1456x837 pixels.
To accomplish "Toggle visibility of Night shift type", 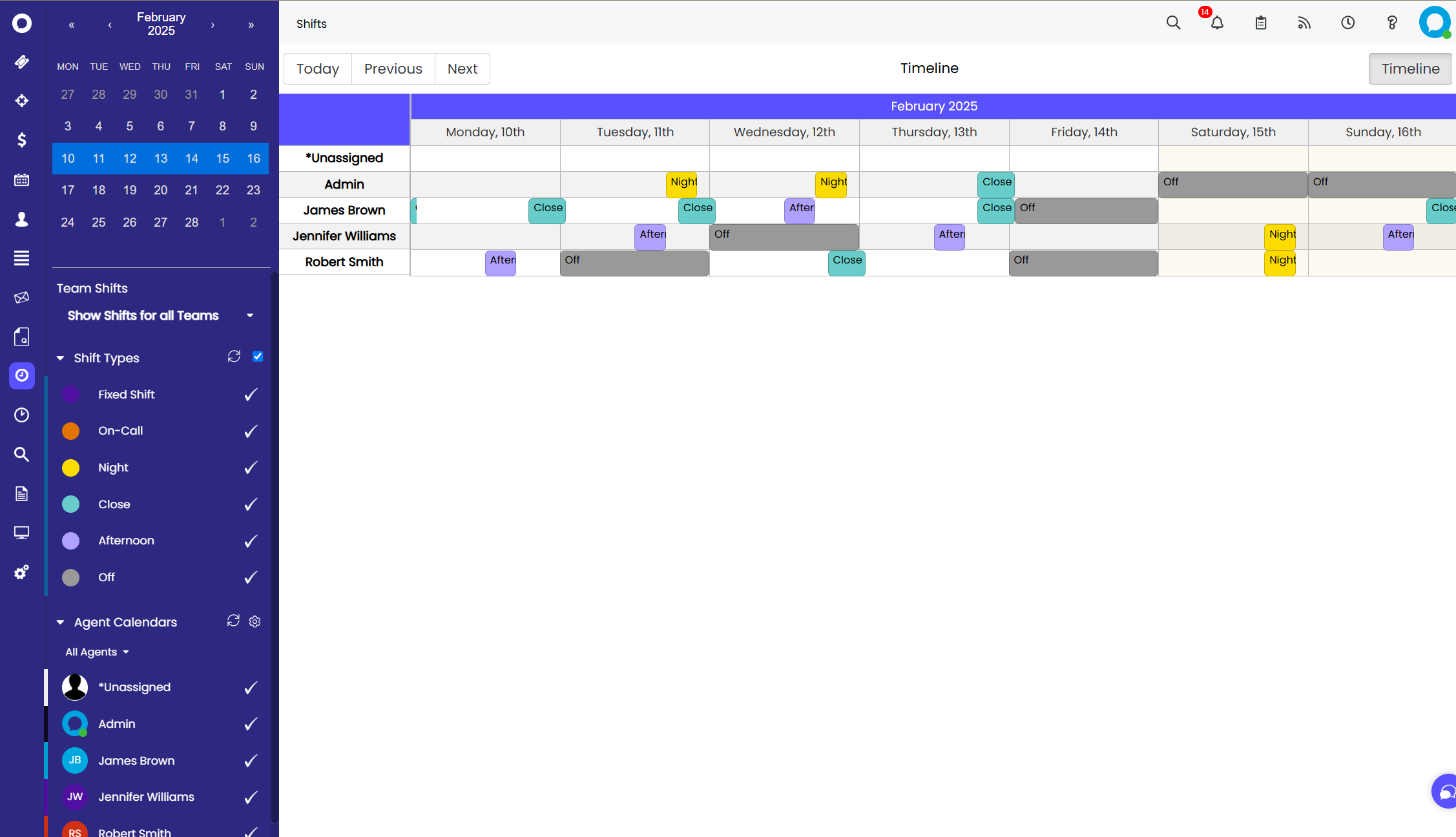I will tap(251, 468).
